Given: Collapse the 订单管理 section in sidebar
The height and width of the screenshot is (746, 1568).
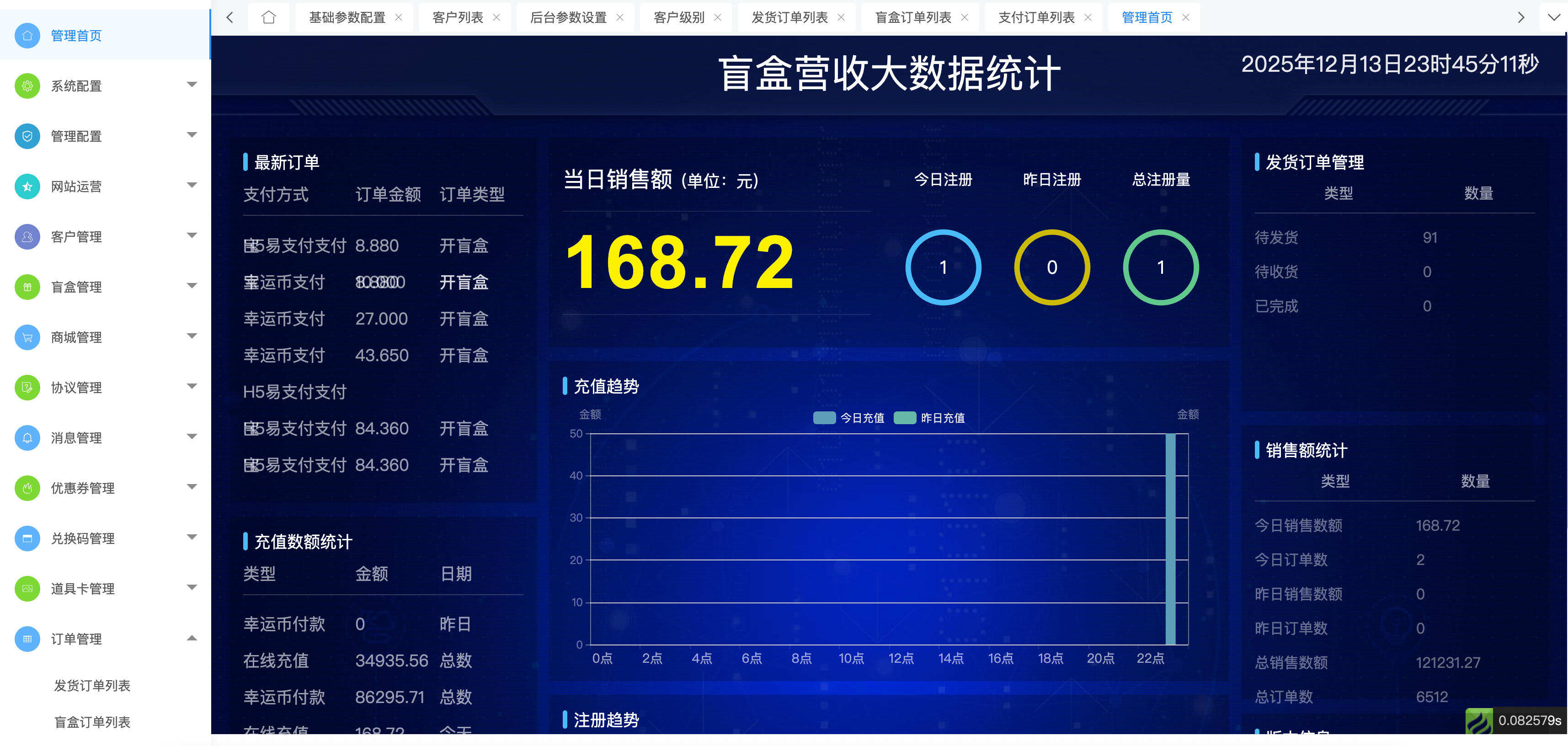Looking at the screenshot, I should coord(192,638).
